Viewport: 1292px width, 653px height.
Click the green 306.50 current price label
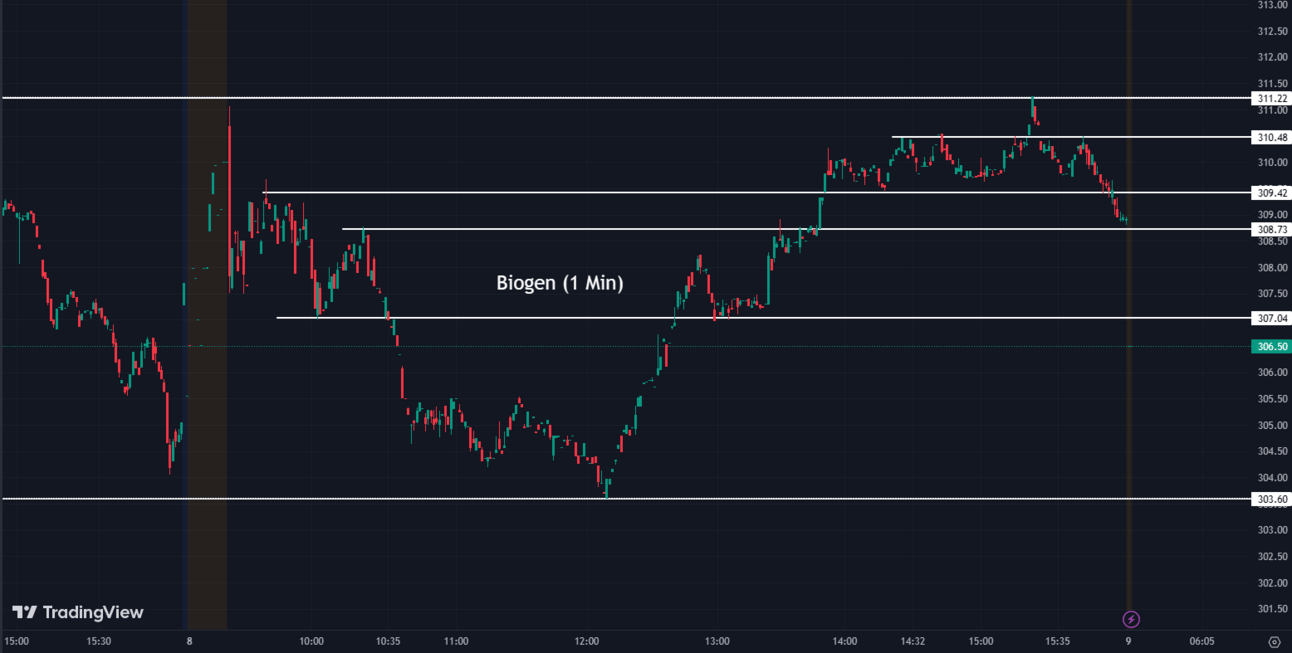tap(1271, 346)
